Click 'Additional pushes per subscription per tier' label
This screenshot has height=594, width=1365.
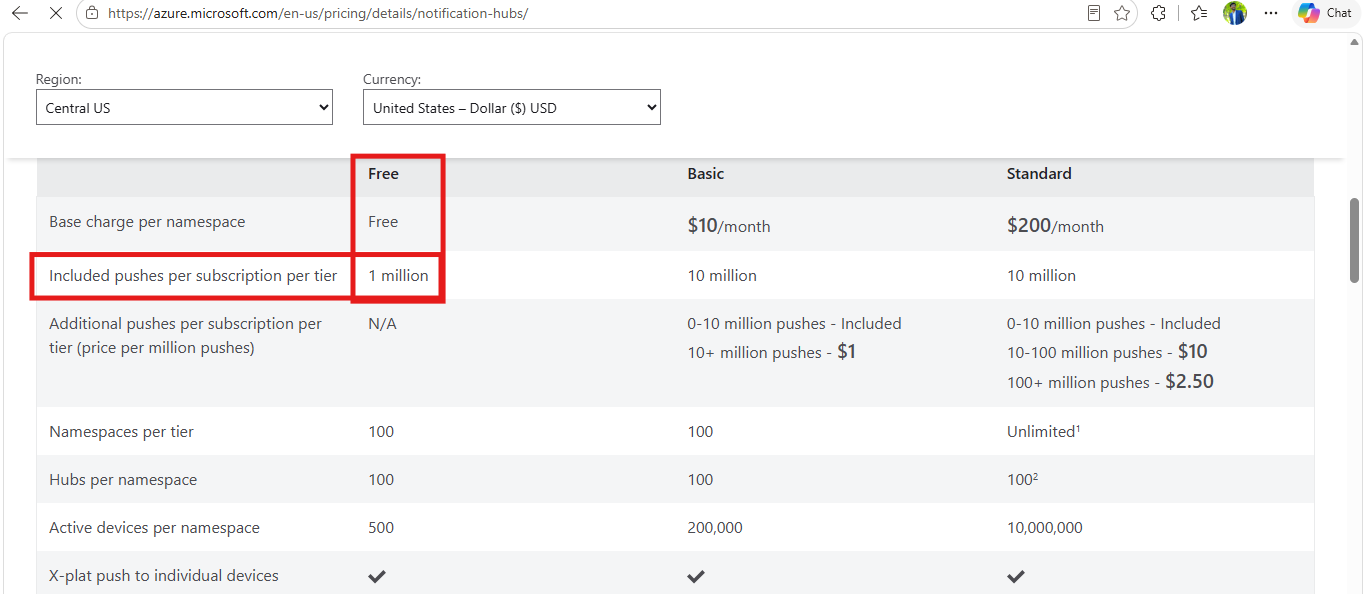(x=185, y=336)
